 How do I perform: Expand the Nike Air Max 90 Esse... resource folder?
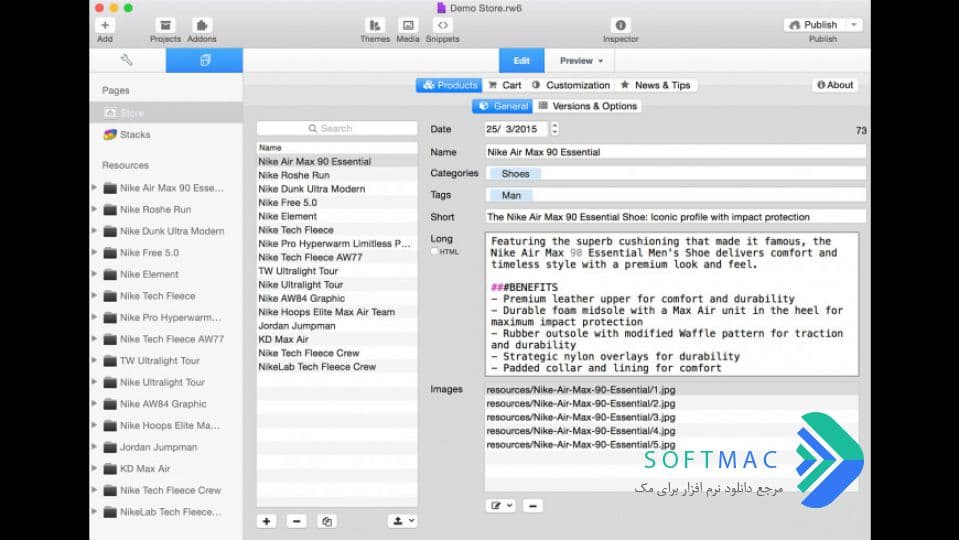click(94, 187)
